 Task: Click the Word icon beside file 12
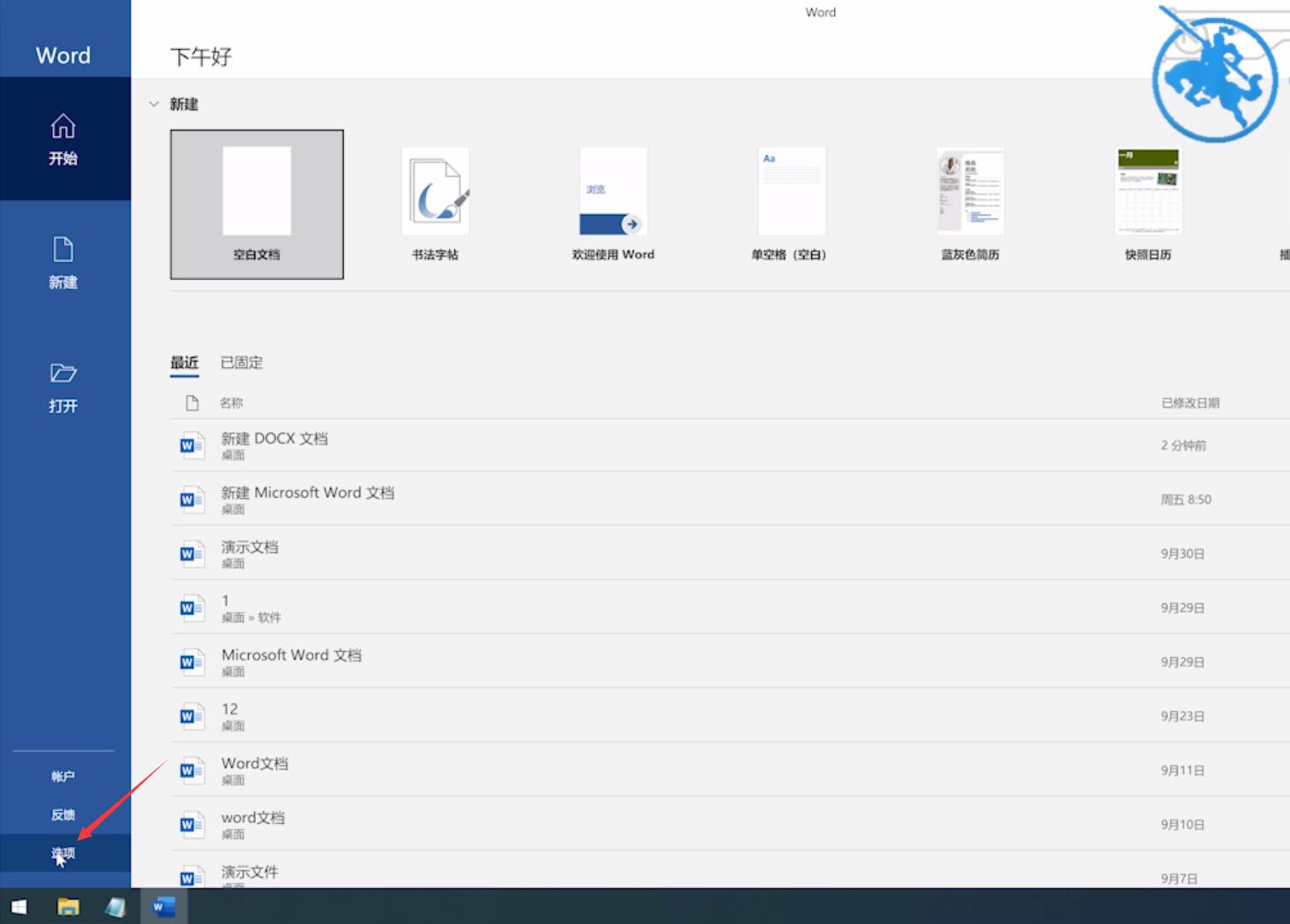tap(191, 716)
